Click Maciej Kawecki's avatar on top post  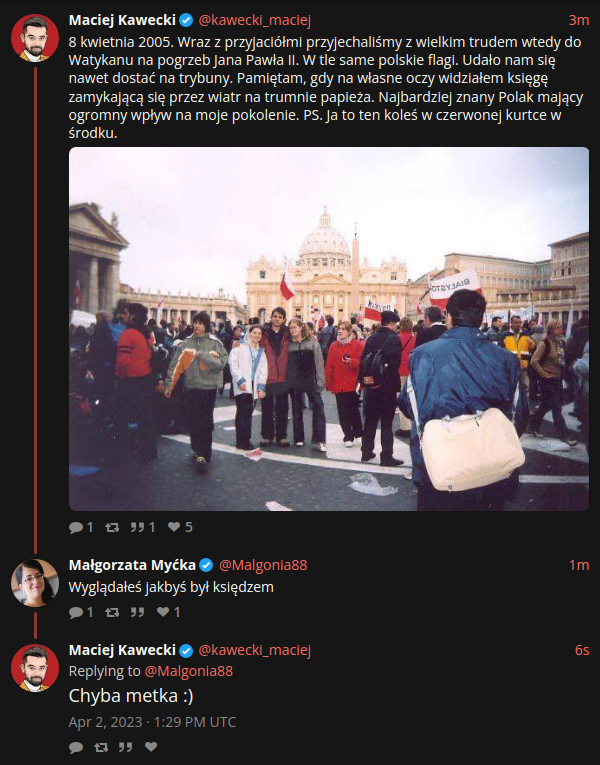[x=35, y=38]
